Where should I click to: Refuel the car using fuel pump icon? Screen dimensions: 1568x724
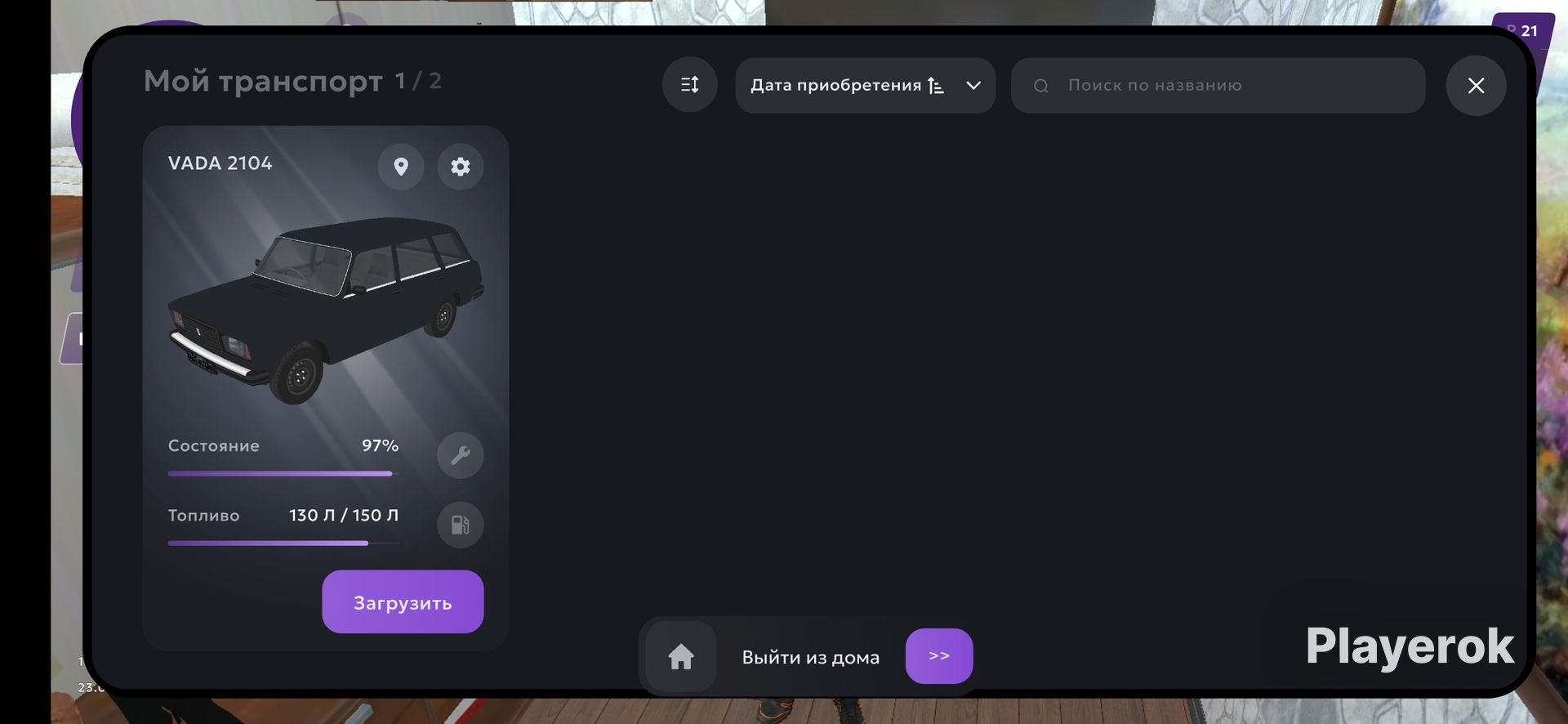click(461, 525)
